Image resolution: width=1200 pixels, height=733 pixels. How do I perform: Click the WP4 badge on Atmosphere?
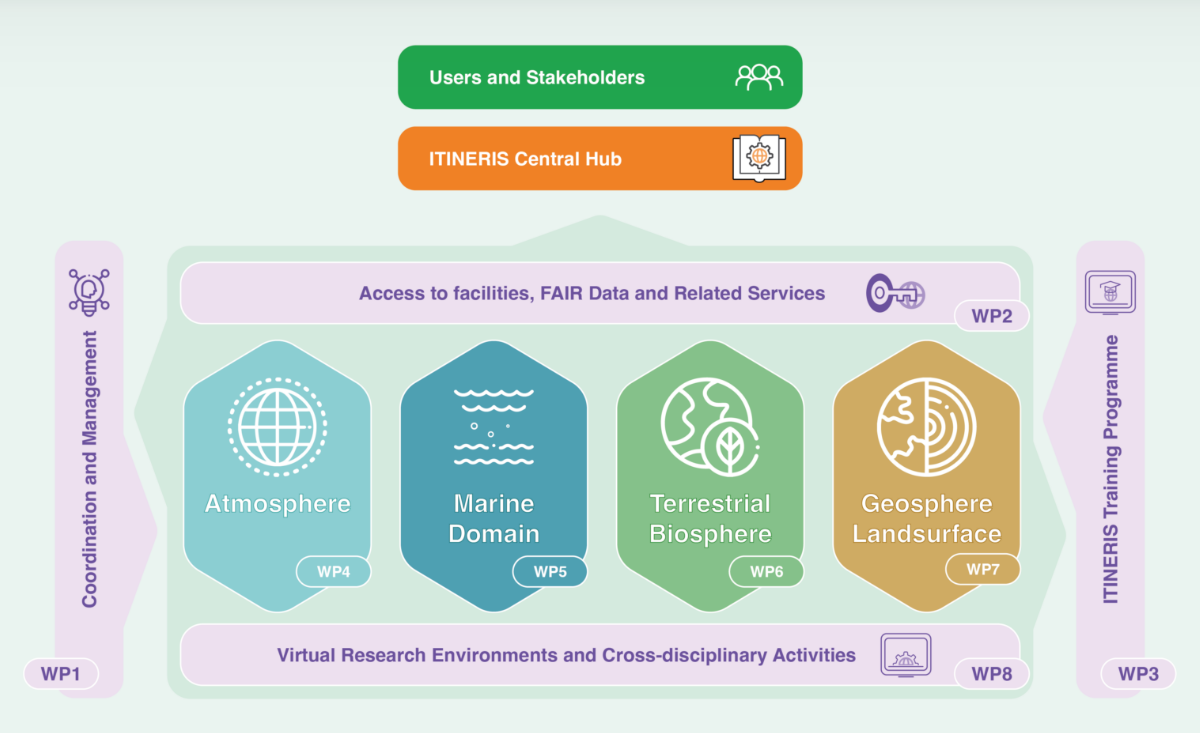point(333,572)
